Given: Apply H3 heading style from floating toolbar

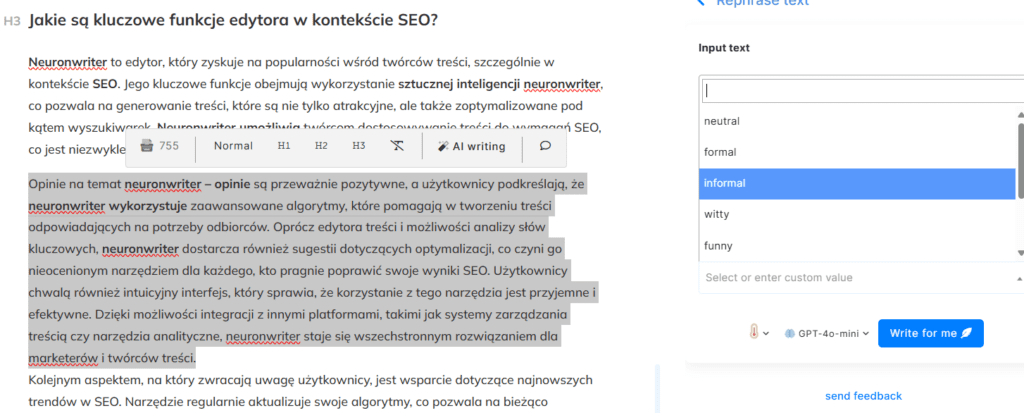Looking at the screenshot, I should pos(359,146).
